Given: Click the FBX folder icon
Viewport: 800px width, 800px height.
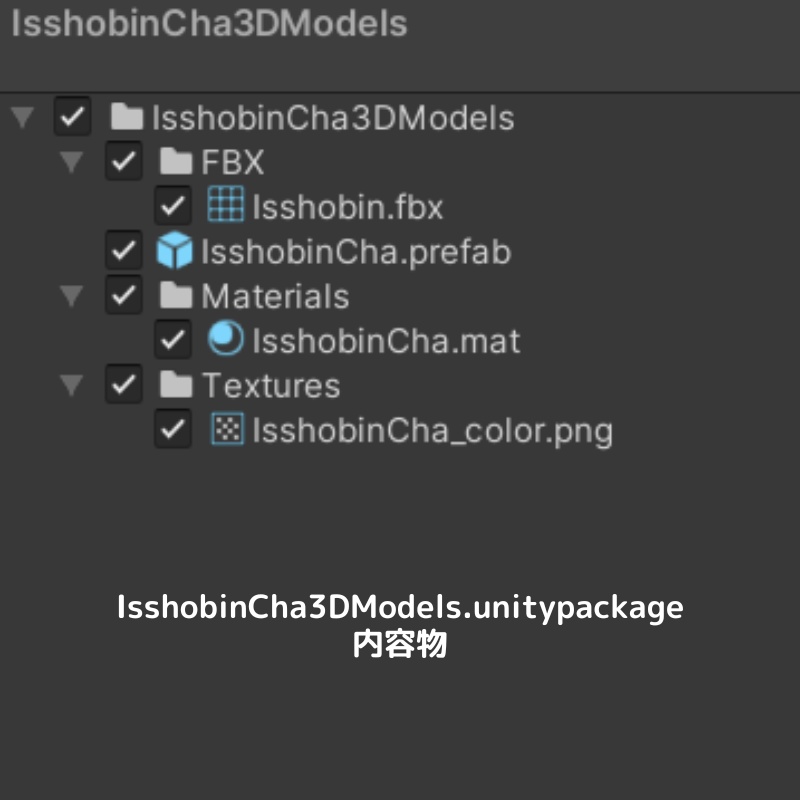Looking at the screenshot, I should click(x=176, y=162).
